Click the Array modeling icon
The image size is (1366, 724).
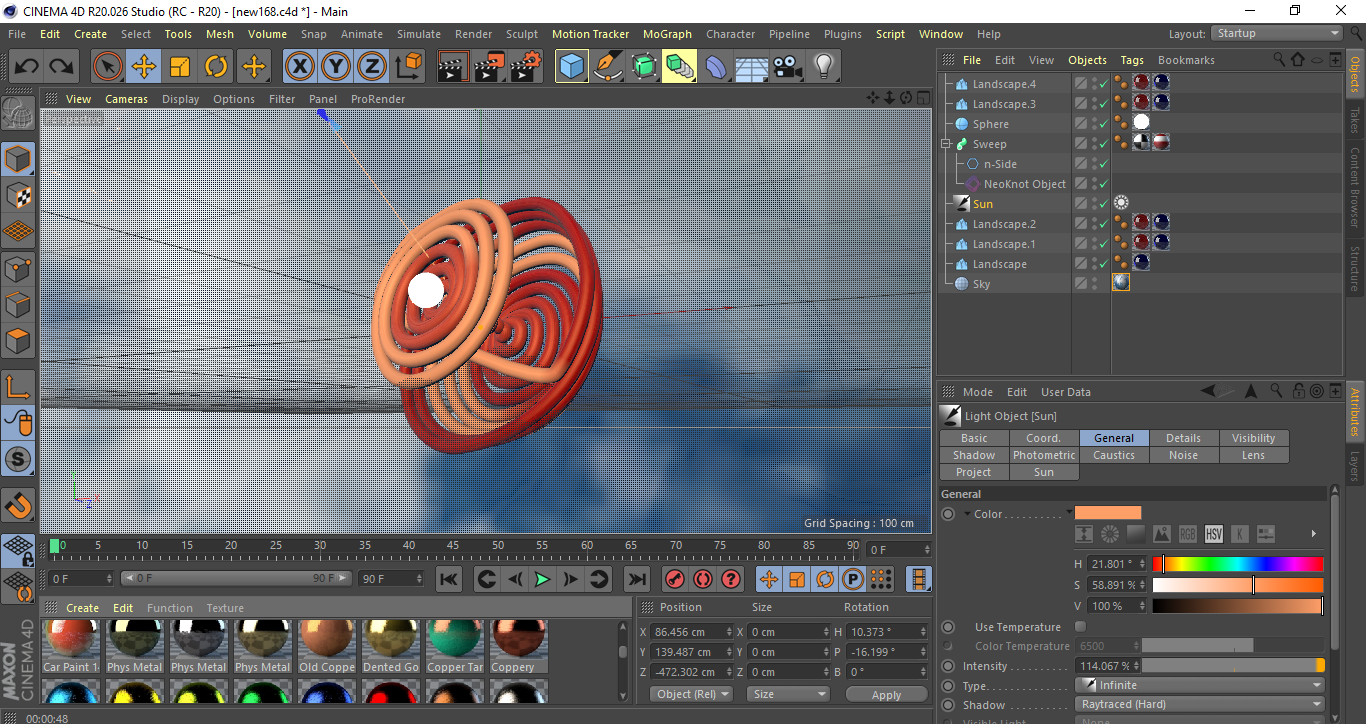pos(680,67)
